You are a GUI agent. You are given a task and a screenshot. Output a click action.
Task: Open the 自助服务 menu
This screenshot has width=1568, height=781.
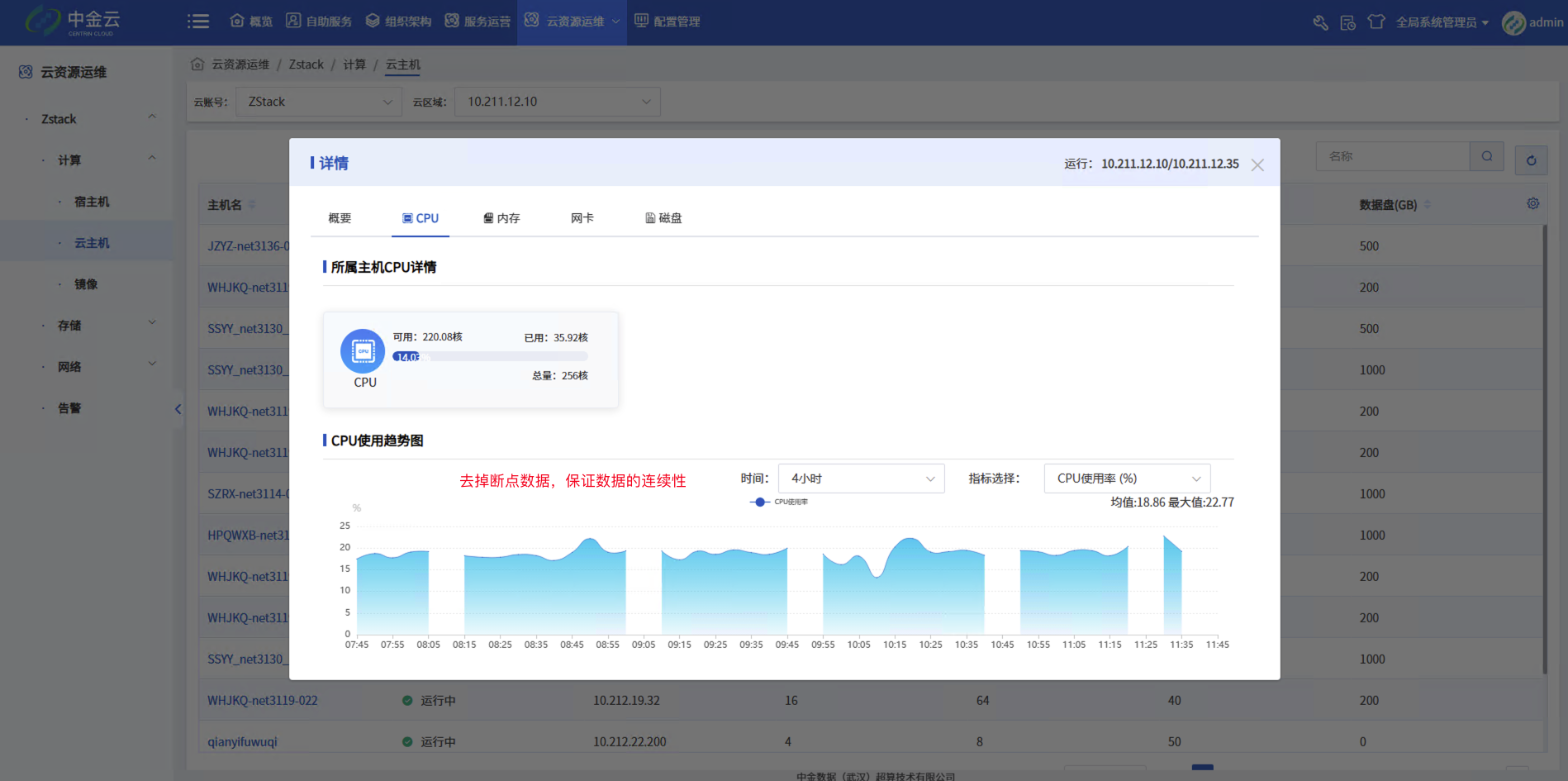[319, 21]
